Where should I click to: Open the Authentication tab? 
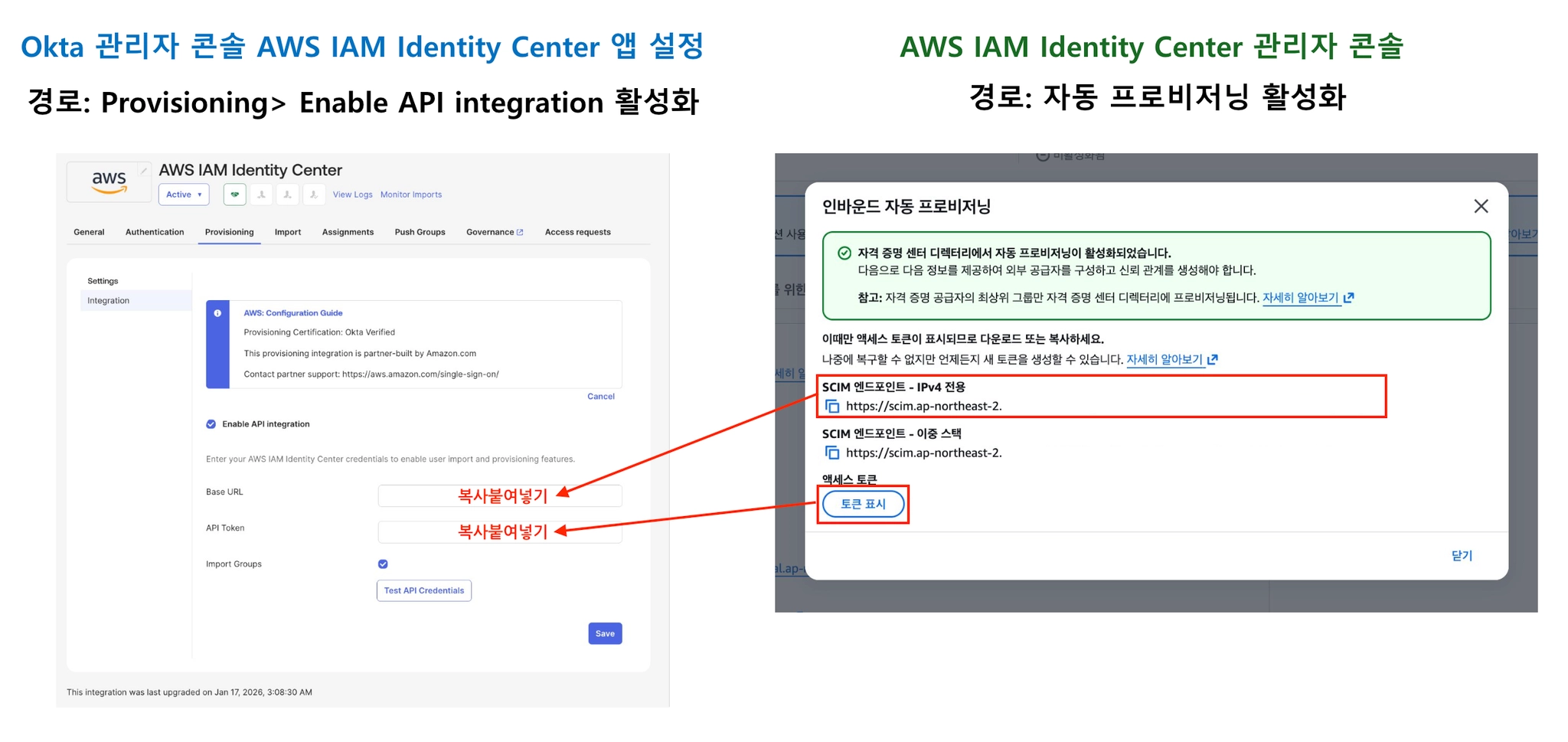pos(155,232)
